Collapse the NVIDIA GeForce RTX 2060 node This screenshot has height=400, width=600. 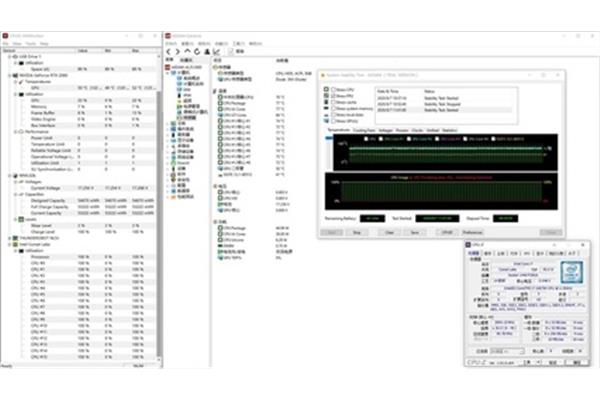coord(10,75)
